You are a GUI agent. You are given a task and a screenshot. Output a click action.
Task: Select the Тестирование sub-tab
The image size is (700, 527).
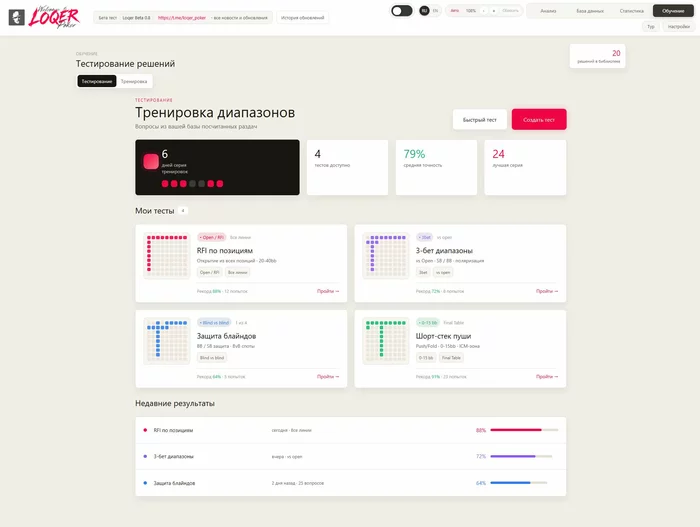(96, 81)
